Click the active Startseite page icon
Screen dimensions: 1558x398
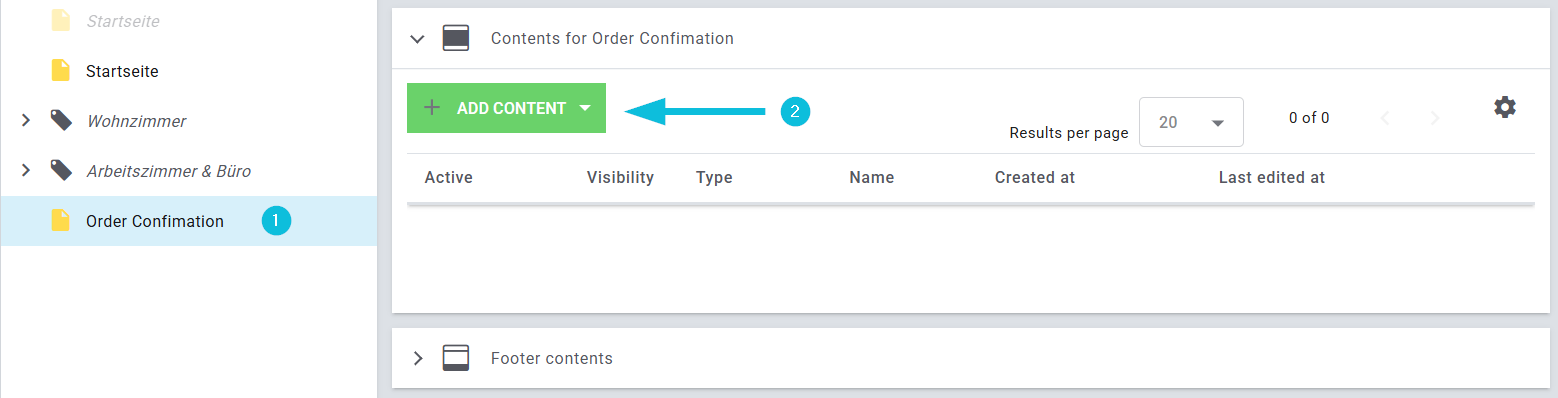click(61, 71)
